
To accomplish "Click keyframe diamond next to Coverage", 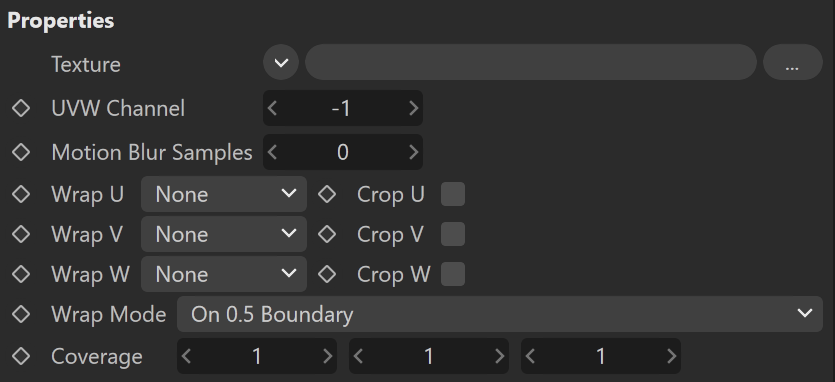I will point(21,356).
